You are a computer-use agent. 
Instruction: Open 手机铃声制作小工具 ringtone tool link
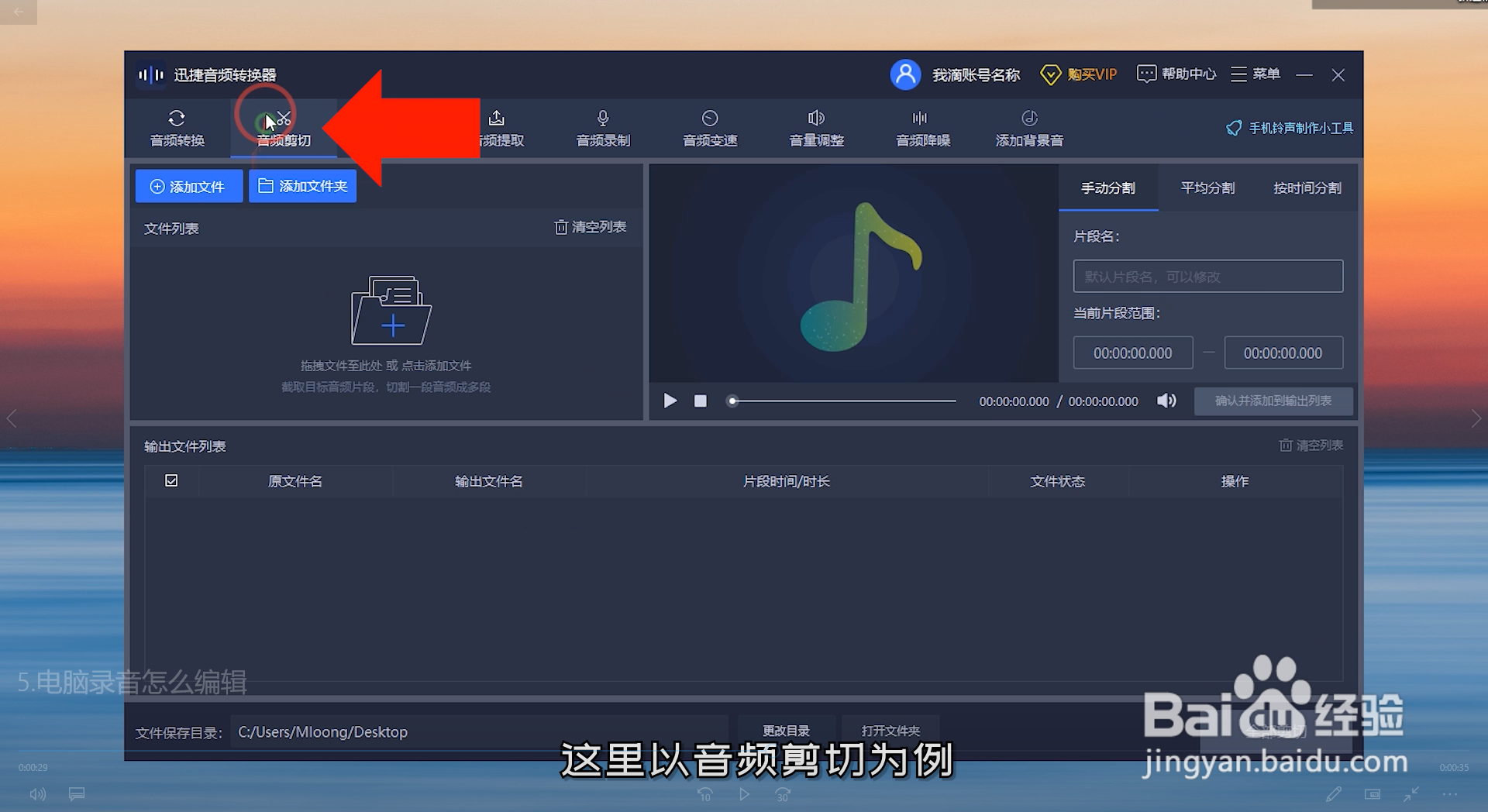(1290, 128)
